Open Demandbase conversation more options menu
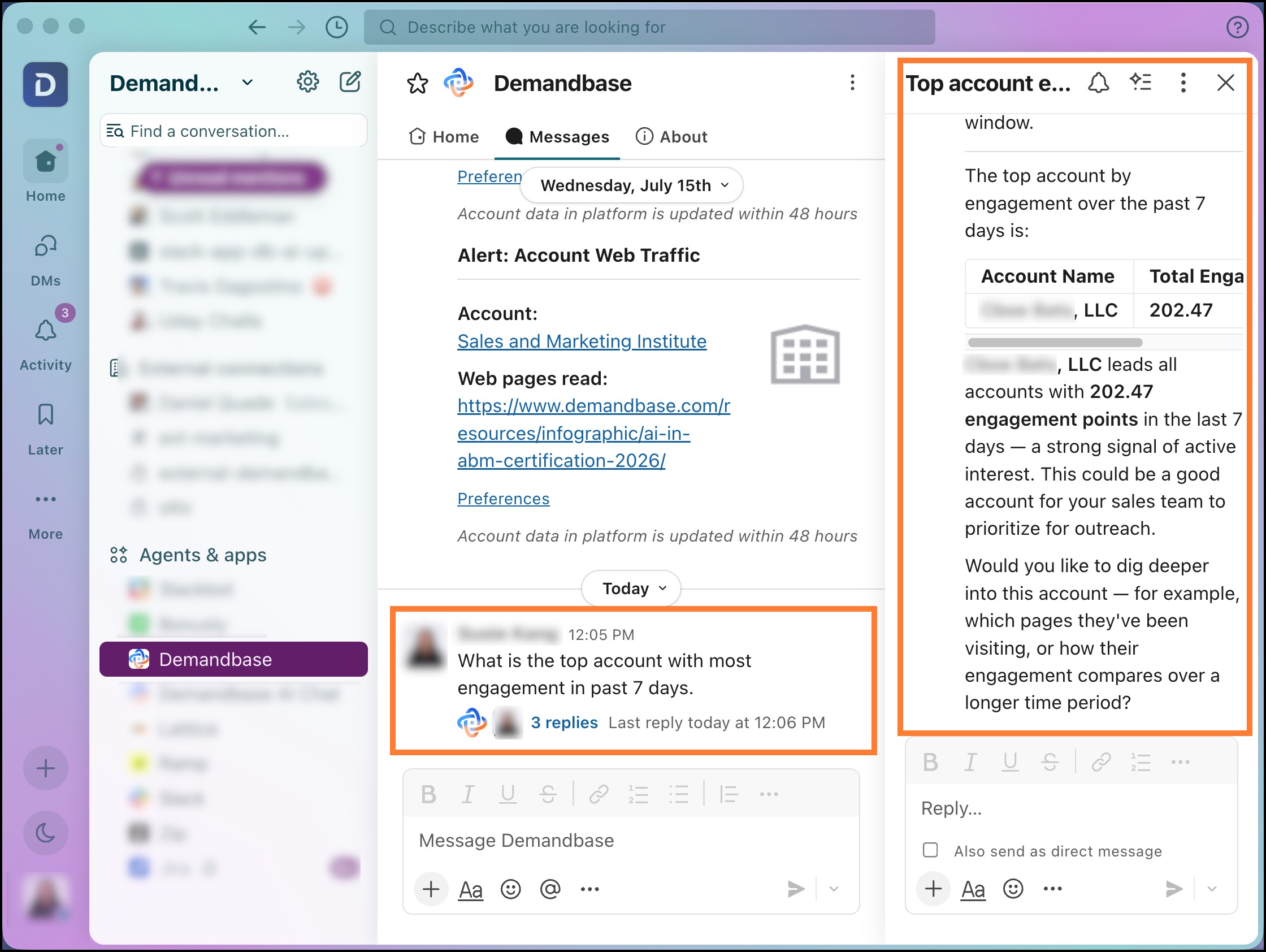Image resolution: width=1266 pixels, height=952 pixels. click(852, 83)
